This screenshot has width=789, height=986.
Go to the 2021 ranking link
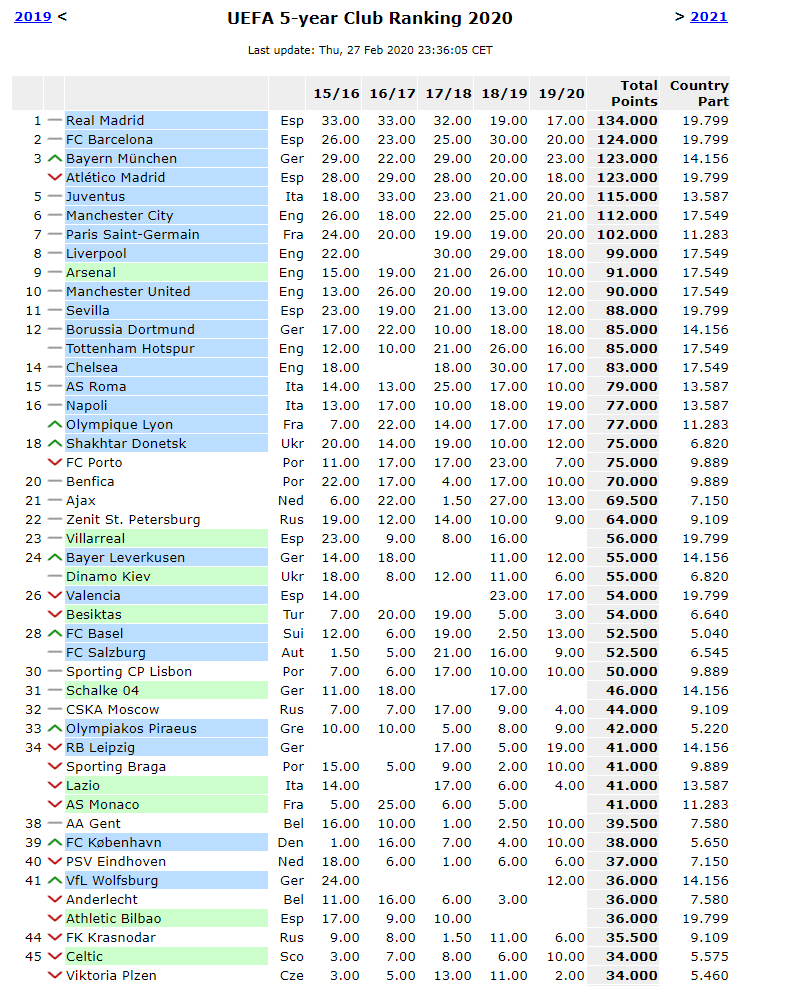tap(709, 16)
